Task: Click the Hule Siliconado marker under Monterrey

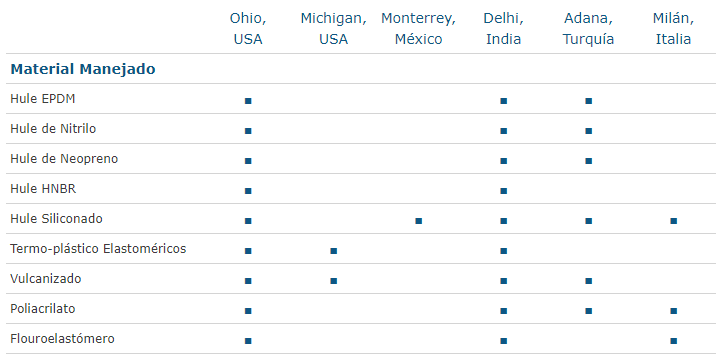Action: [x=418, y=221]
